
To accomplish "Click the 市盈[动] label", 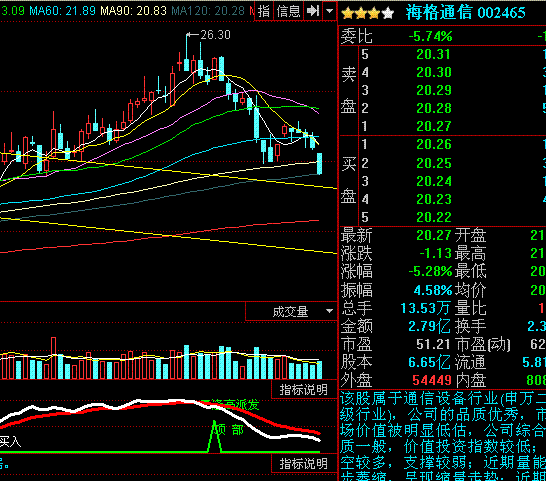I will [483, 345].
